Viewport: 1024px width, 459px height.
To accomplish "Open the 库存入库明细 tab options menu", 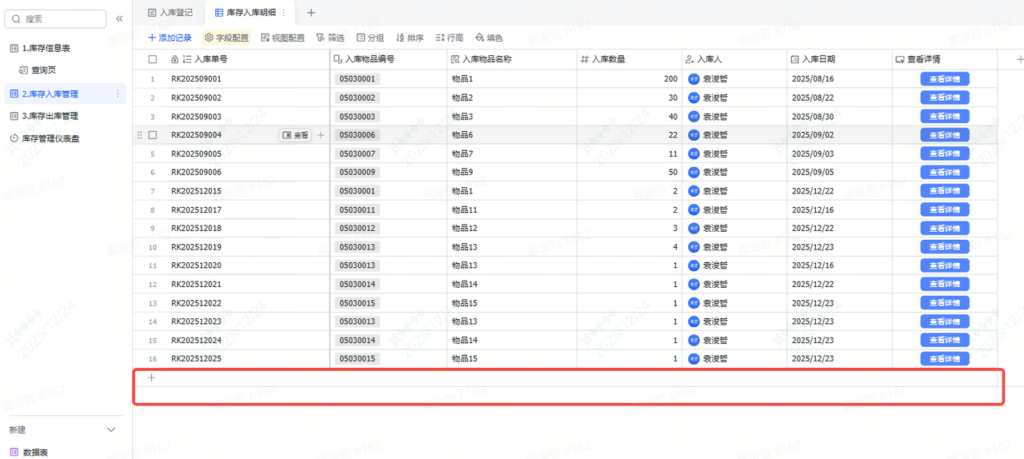I will (284, 12).
